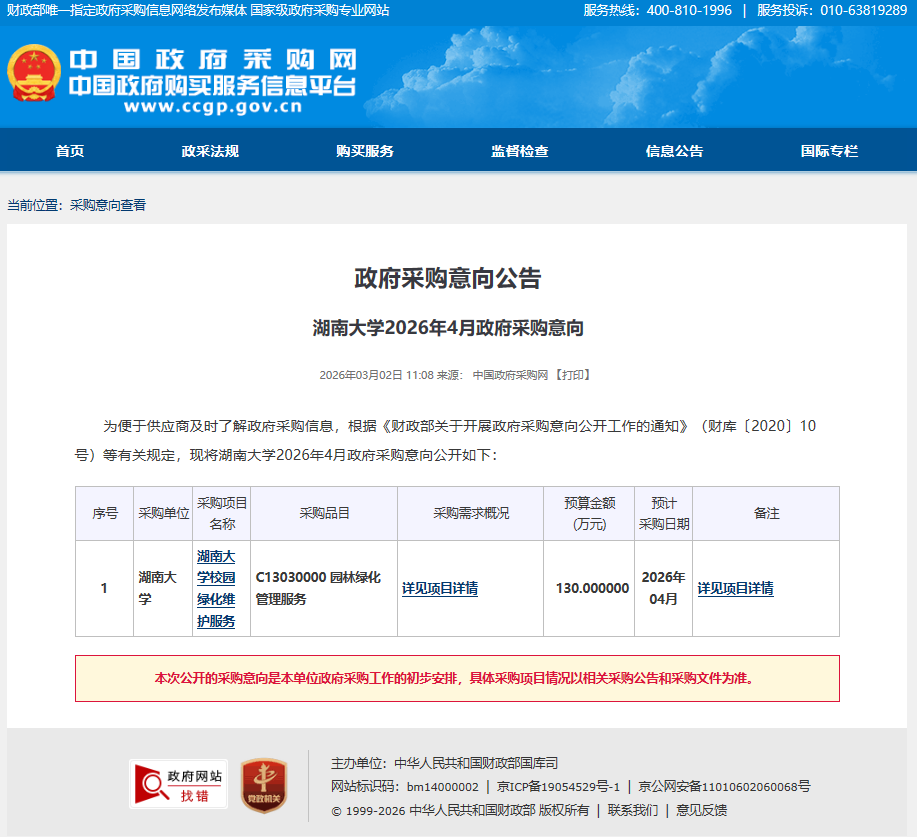Click the 采购需求概况 column header
The width and height of the screenshot is (917, 837).
tap(471, 514)
